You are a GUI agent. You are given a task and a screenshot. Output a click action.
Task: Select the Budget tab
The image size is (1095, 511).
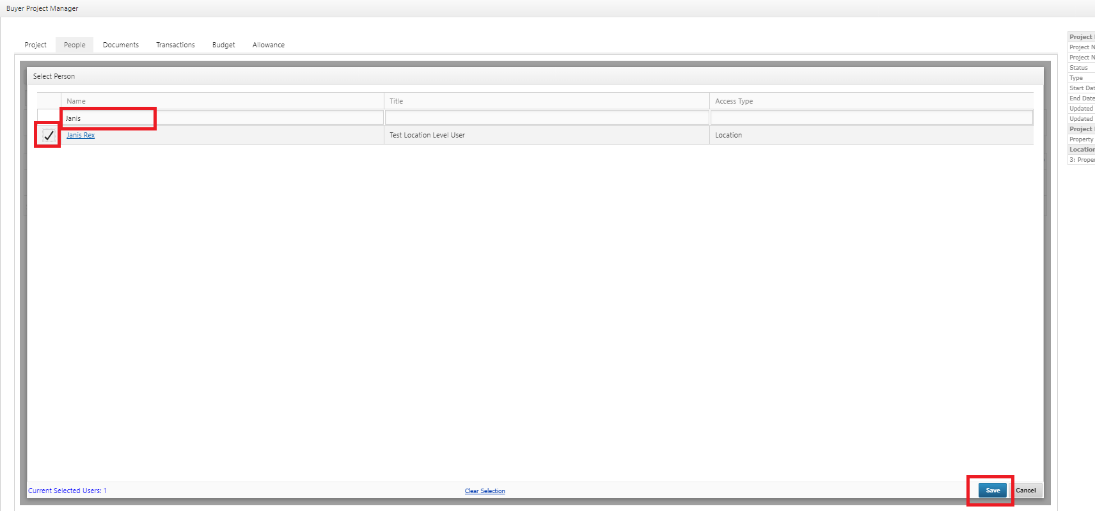pyautogui.click(x=224, y=45)
